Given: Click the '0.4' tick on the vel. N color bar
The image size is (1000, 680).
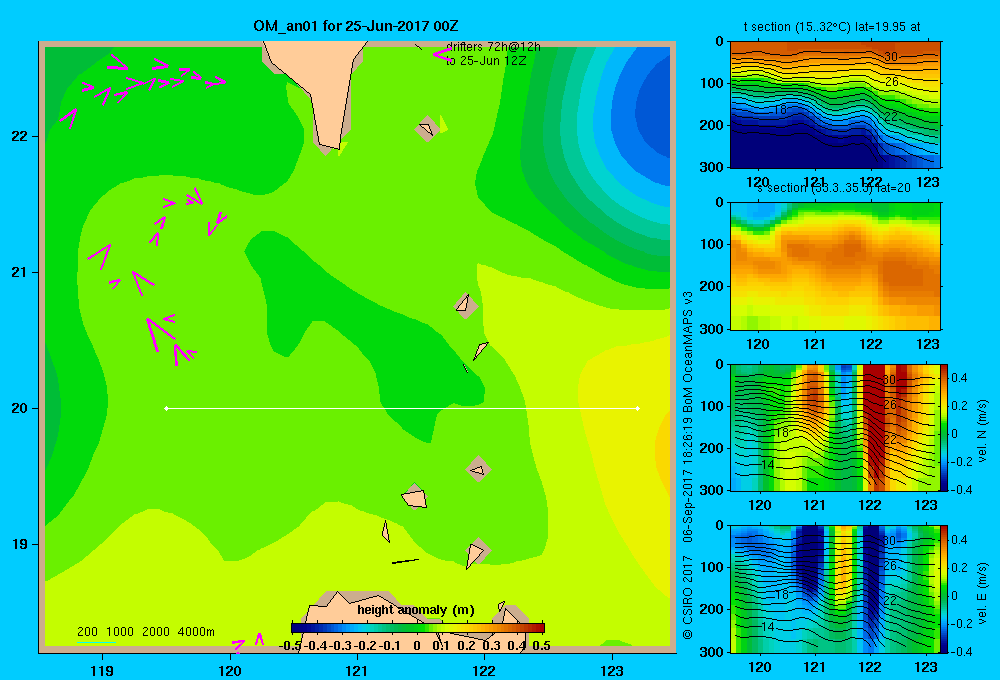Looking at the screenshot, I should pyautogui.click(x=959, y=378).
